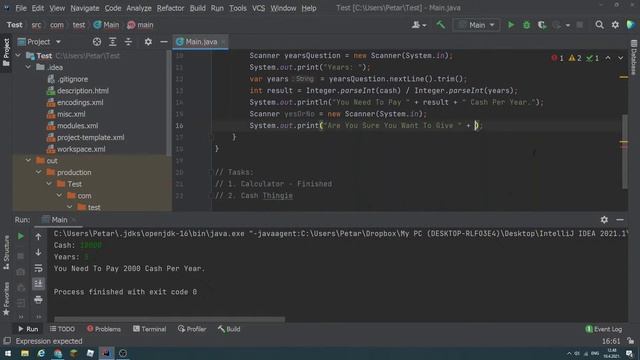Collapse the Test root project node
Viewport: 640px width, 360px height.
pyautogui.click(x=18, y=56)
